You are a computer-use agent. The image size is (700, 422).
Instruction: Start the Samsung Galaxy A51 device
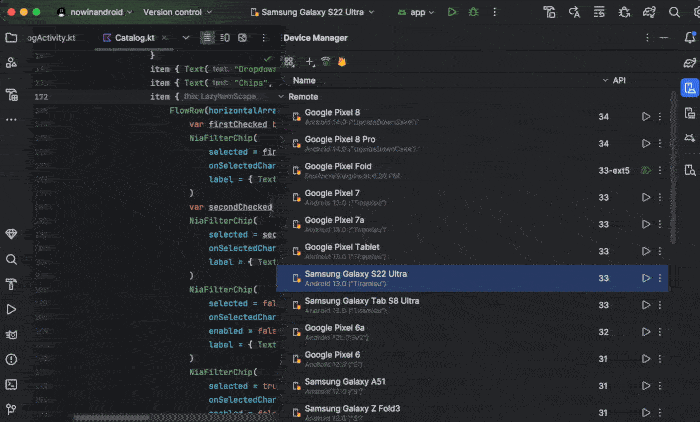(x=646, y=386)
